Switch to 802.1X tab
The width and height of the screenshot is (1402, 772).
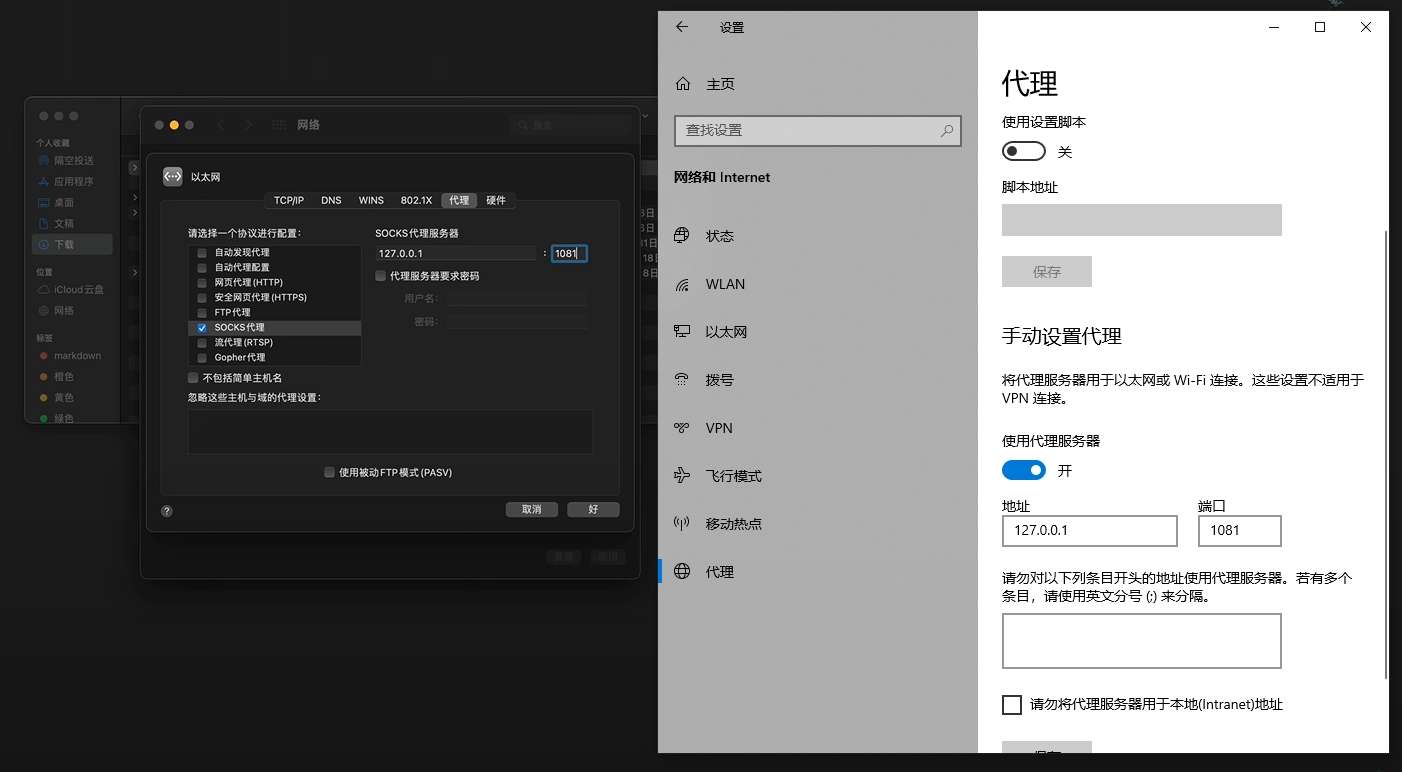tap(416, 201)
